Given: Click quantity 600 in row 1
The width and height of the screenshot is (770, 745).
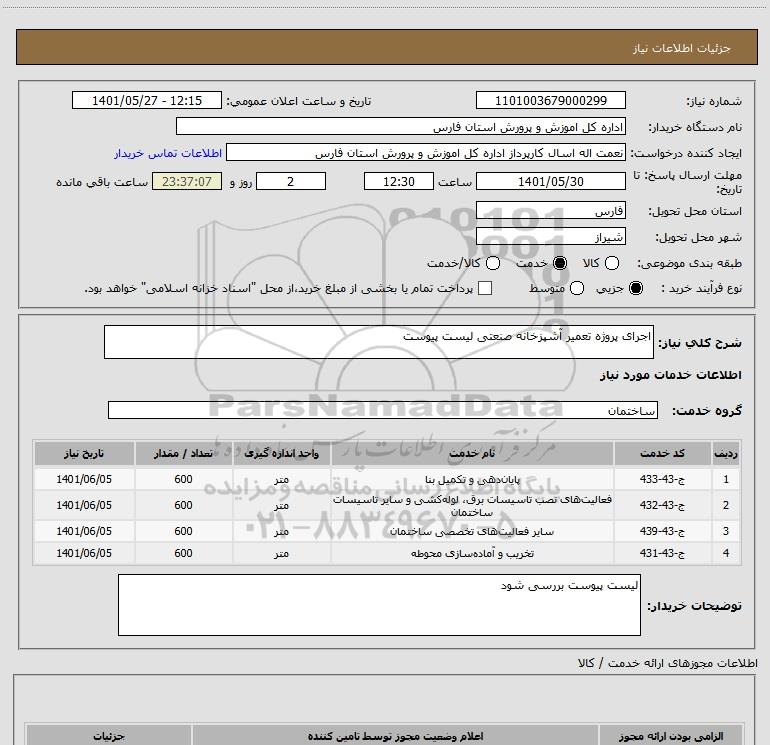Looking at the screenshot, I should click(183, 479).
